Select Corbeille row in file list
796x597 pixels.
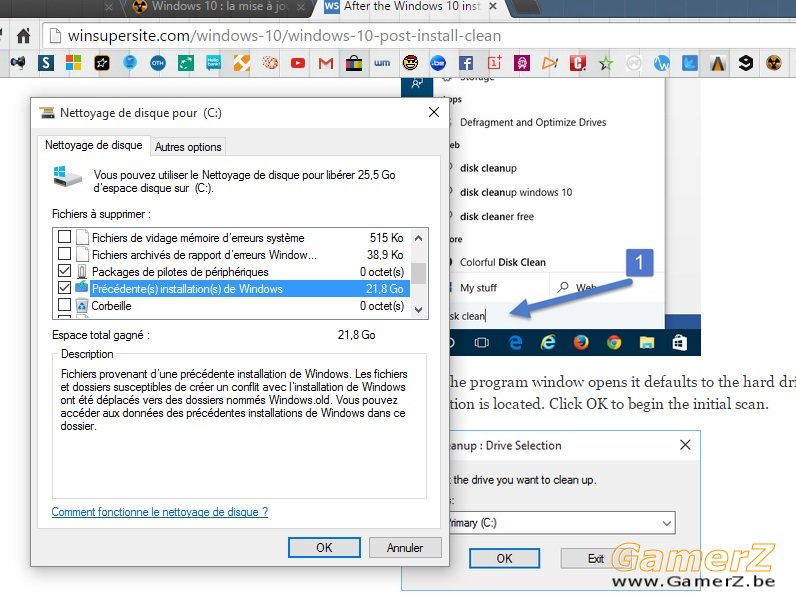(234, 306)
